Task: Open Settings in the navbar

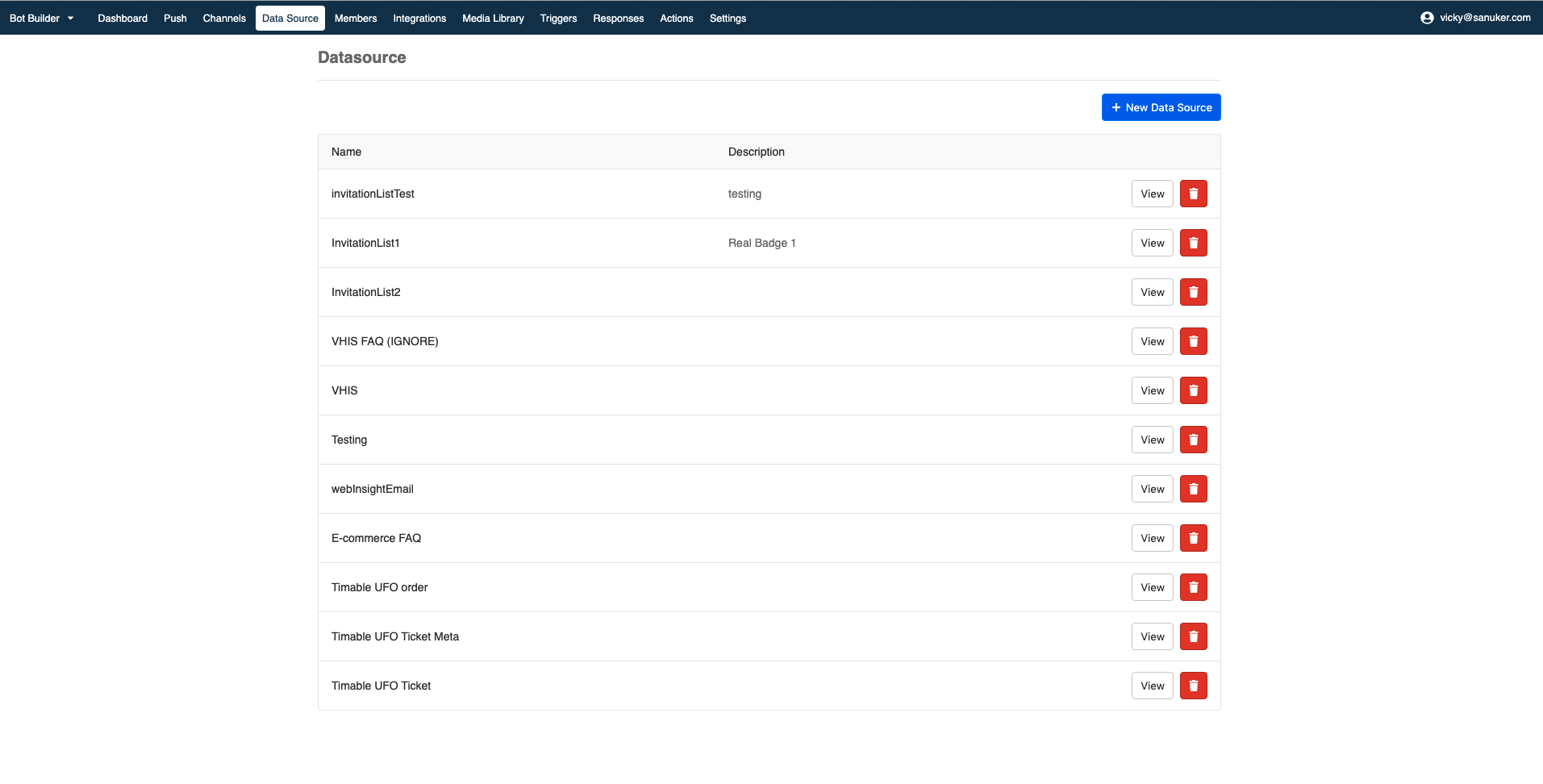Action: tap(728, 18)
